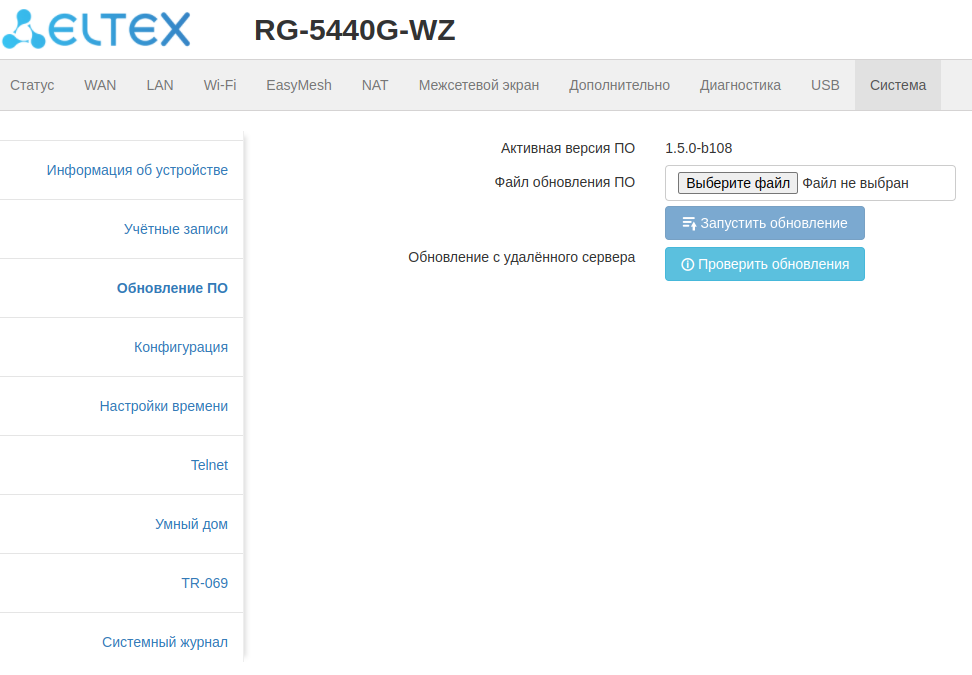Click the Запустить обновление button
The height and width of the screenshot is (675, 972).
click(x=765, y=223)
